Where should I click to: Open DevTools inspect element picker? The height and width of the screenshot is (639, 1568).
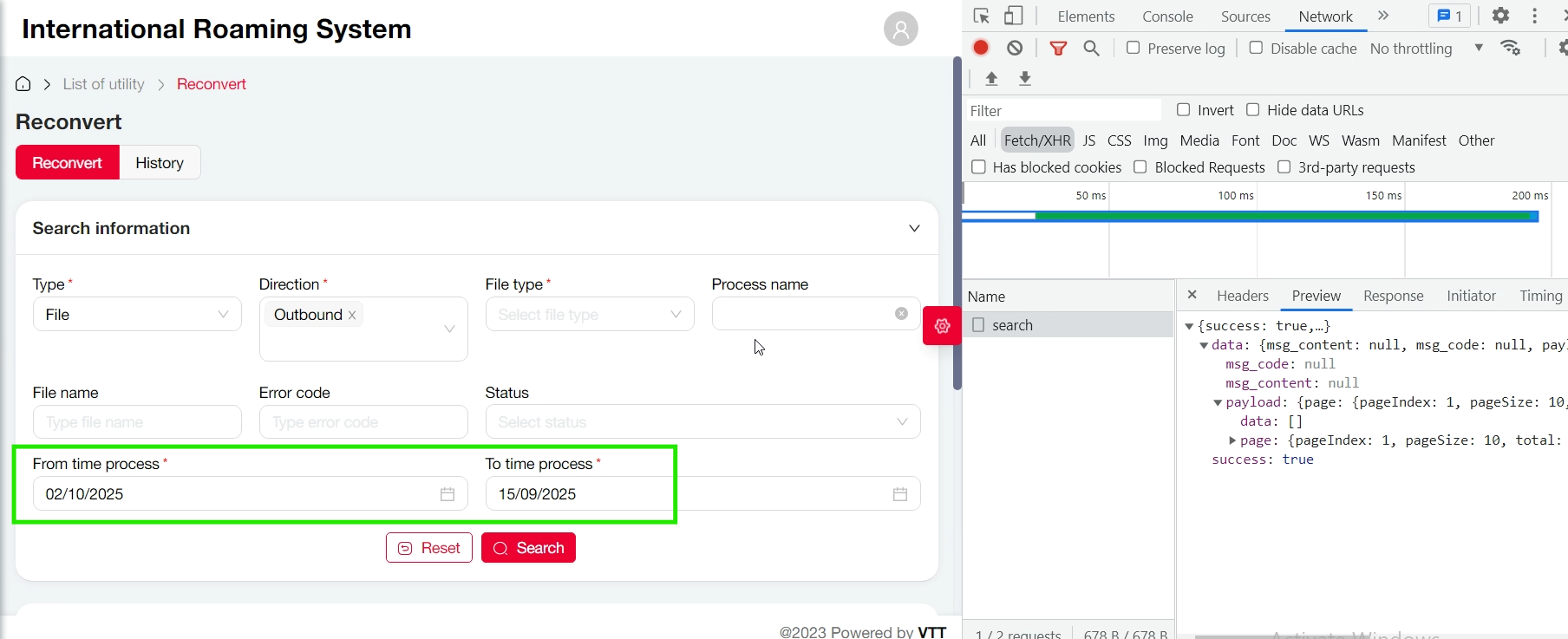[x=982, y=16]
